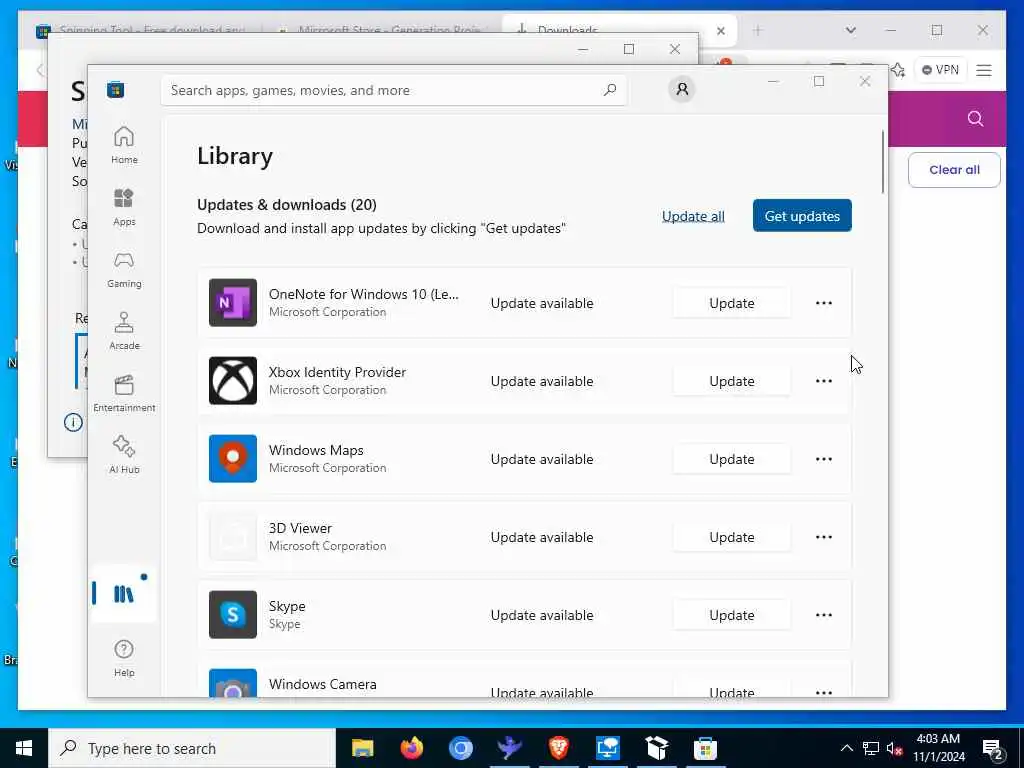Open more options for Windows Maps
Screen dimensions: 1024x768
(824, 459)
